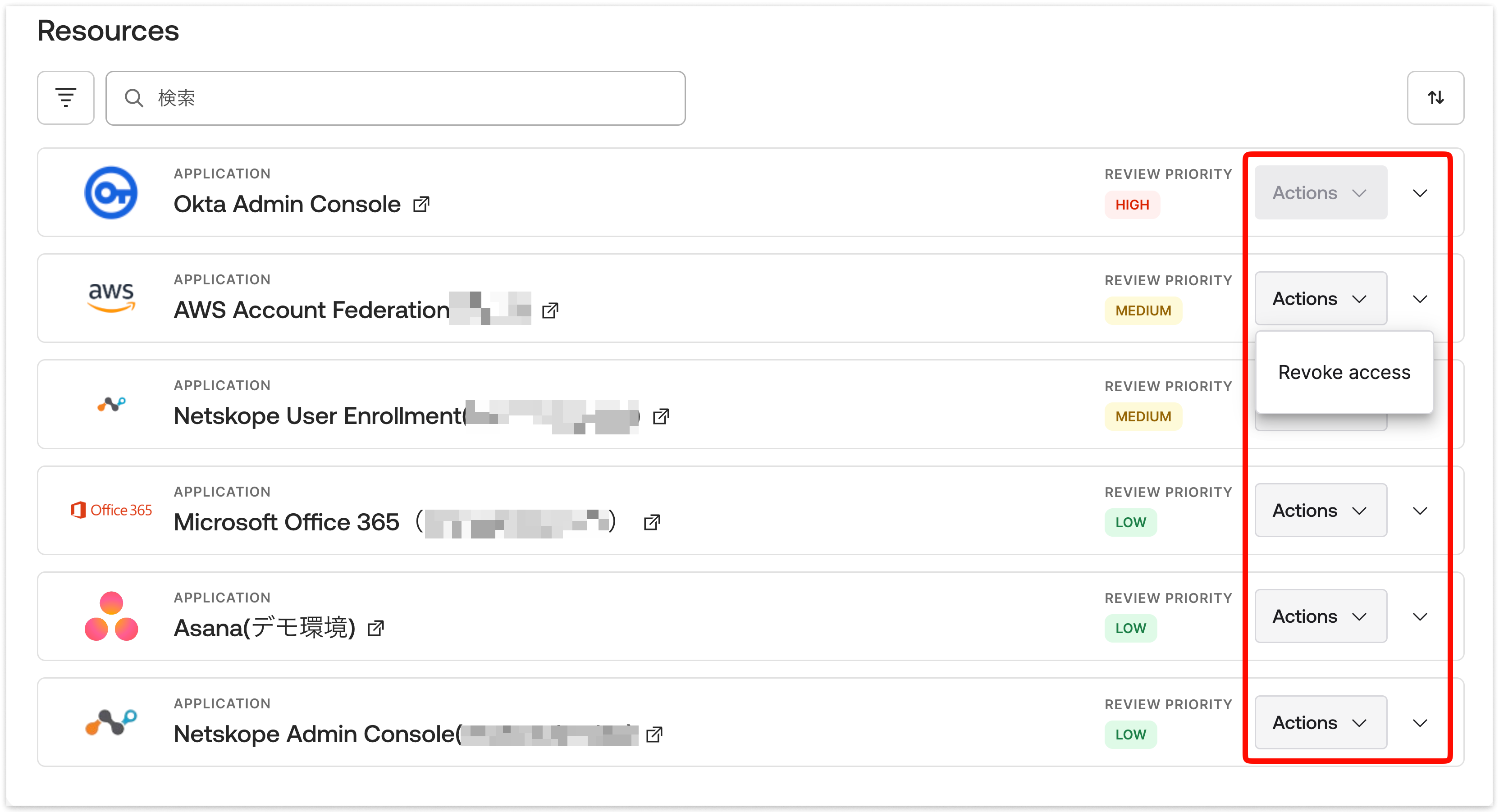The image size is (1499, 812).
Task: Open the filter icon beside search field
Action: tap(65, 98)
